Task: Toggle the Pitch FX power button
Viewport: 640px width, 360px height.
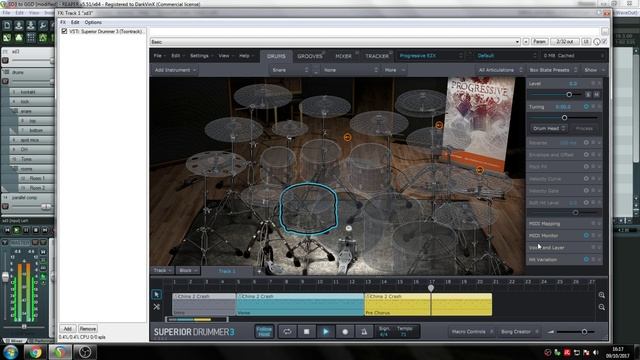Action: pyautogui.click(x=586, y=167)
